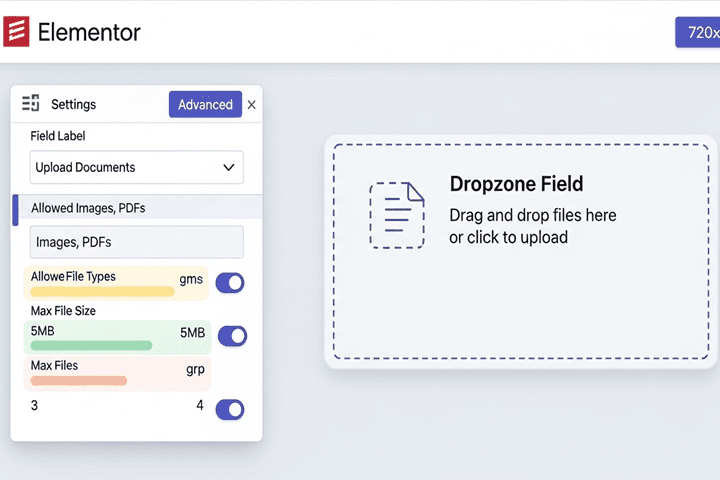Select the Settings tab label
Screen dimensions: 720x480
73,104
